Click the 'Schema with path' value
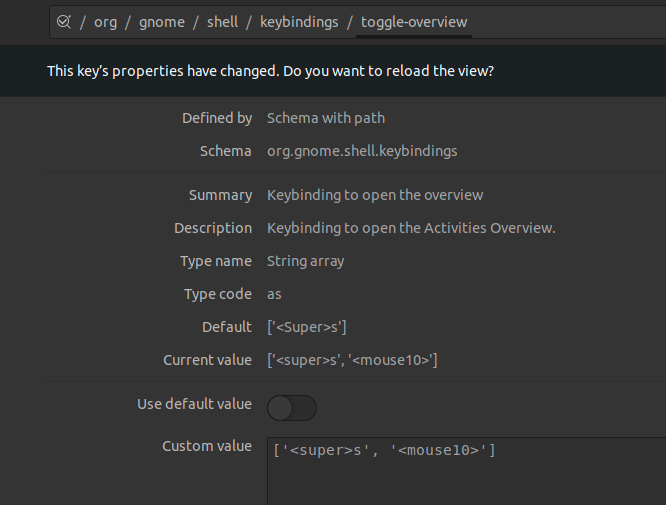The height and width of the screenshot is (505, 666). pos(326,118)
